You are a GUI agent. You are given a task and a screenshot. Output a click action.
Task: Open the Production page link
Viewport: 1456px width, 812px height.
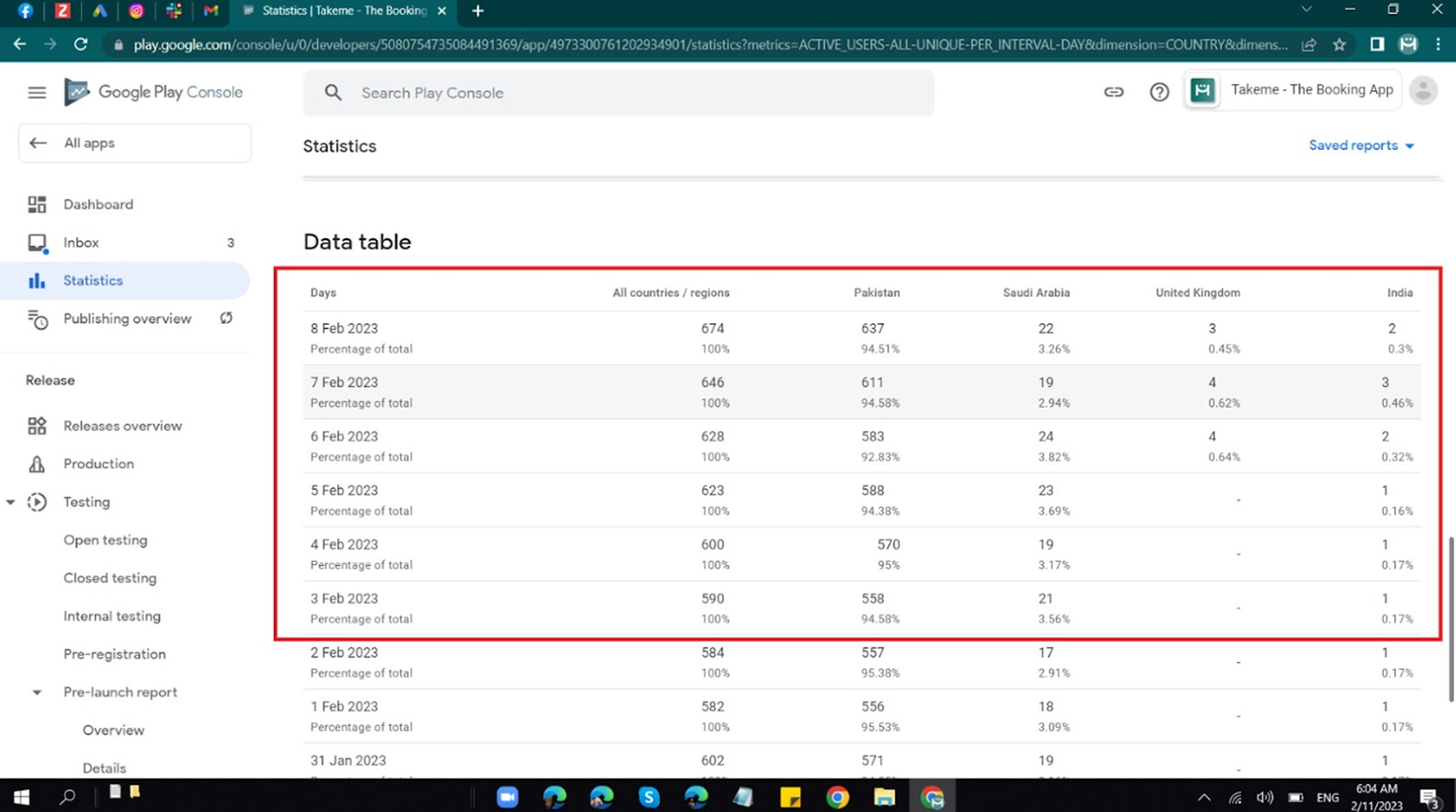click(98, 464)
